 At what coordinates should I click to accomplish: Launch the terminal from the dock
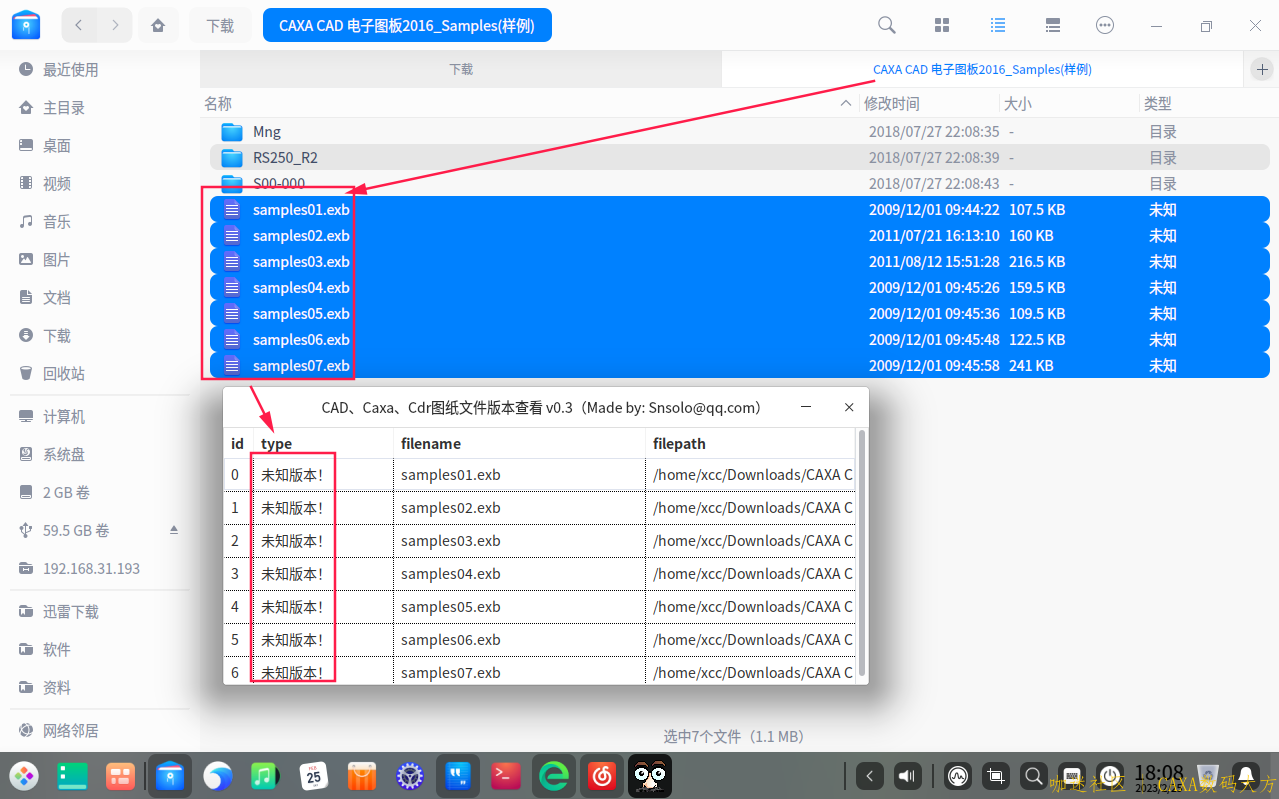click(506, 775)
